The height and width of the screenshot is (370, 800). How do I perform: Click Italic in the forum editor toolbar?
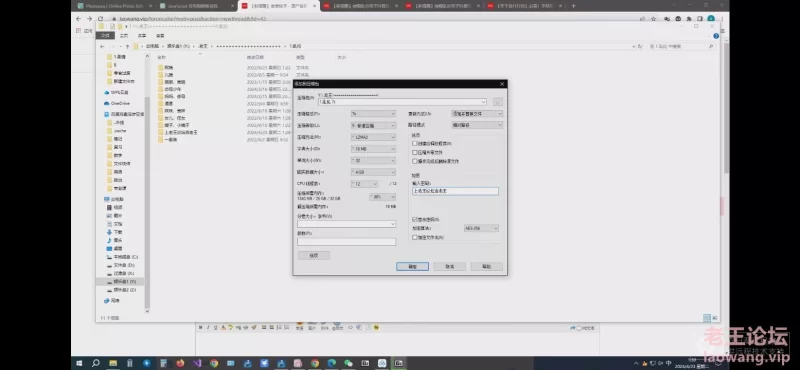point(208,328)
